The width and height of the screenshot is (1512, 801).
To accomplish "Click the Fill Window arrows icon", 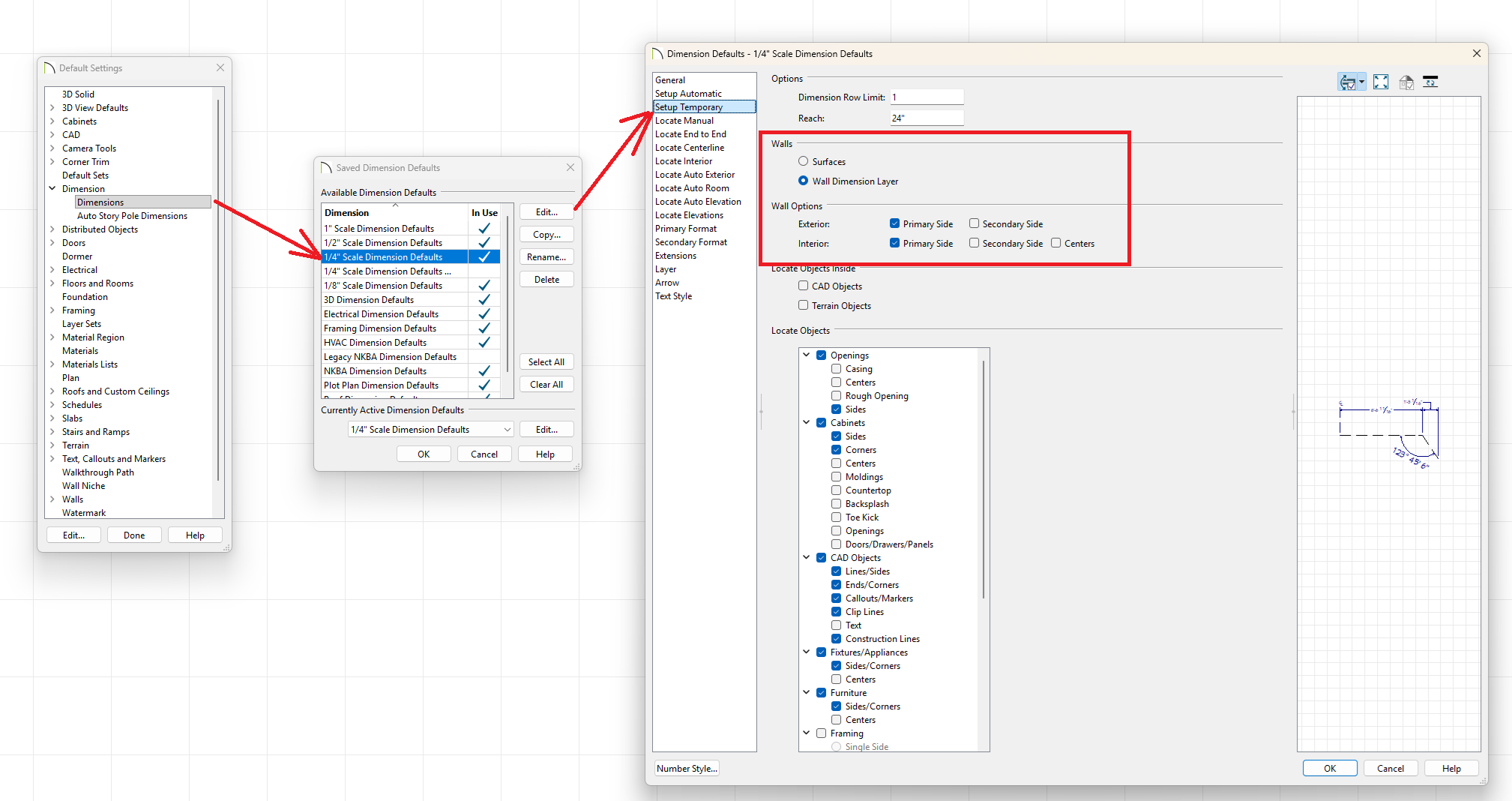I will tap(1381, 82).
